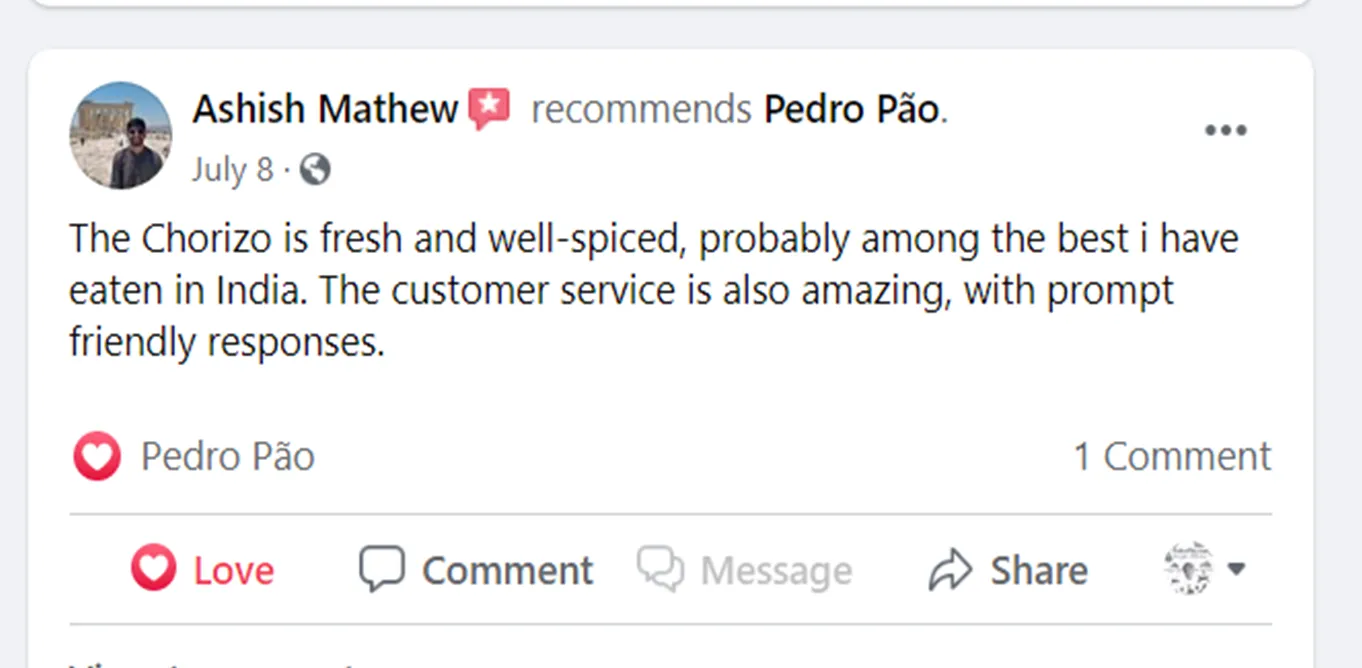1362x668 pixels.
Task: Click the globe public privacy icon
Action: coord(314,169)
